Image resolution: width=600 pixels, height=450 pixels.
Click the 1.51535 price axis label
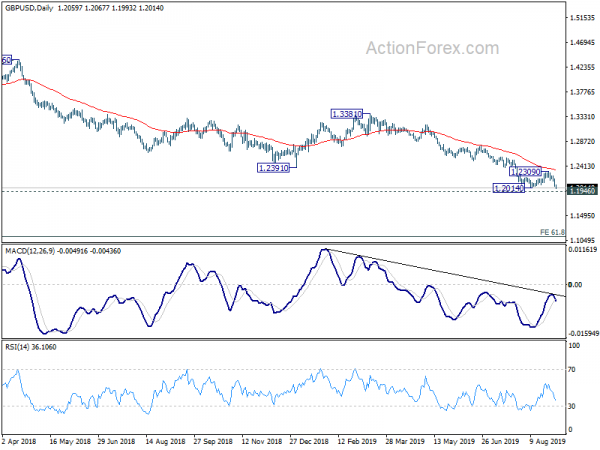point(582,18)
